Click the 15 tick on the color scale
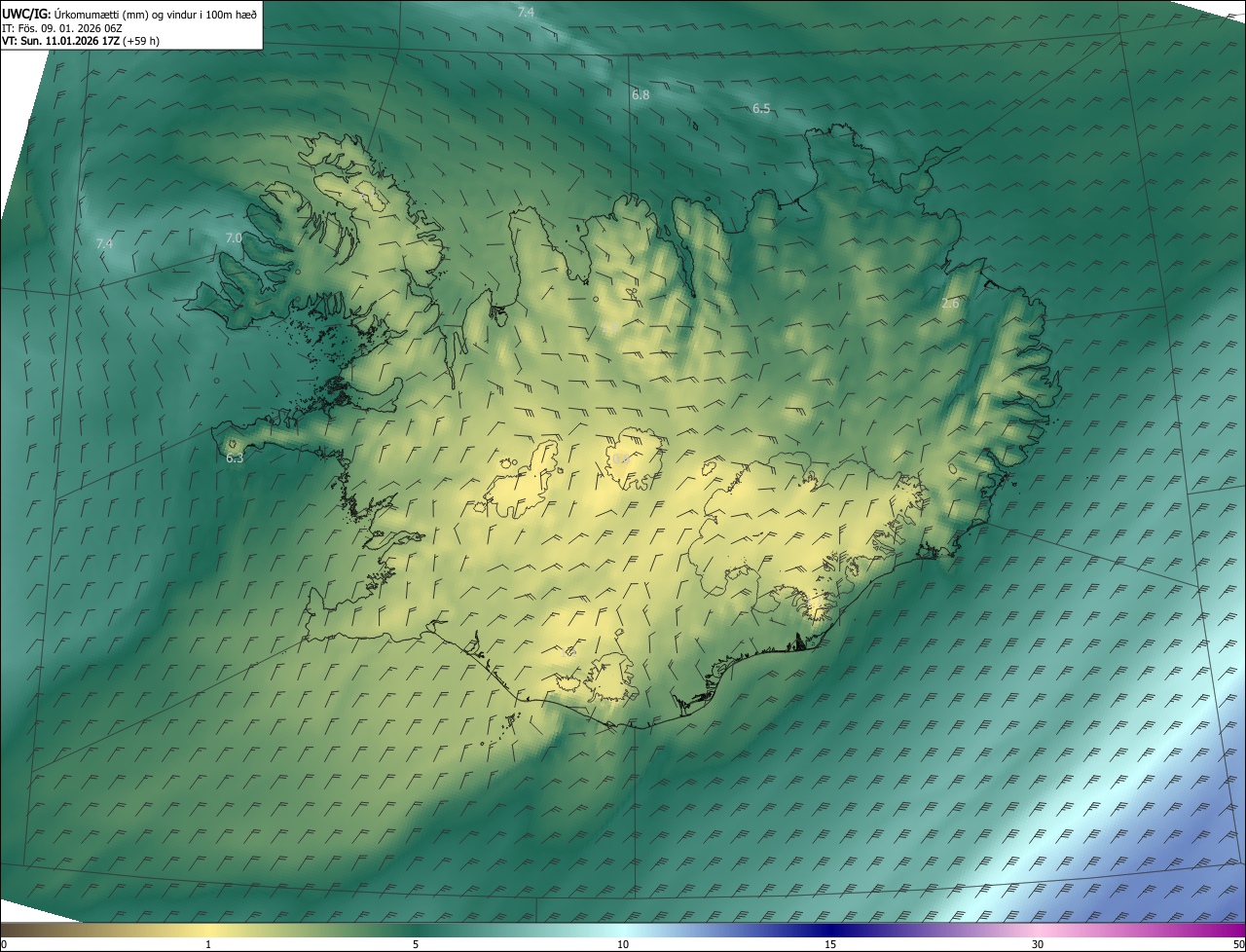The height and width of the screenshot is (952, 1246). point(830,944)
